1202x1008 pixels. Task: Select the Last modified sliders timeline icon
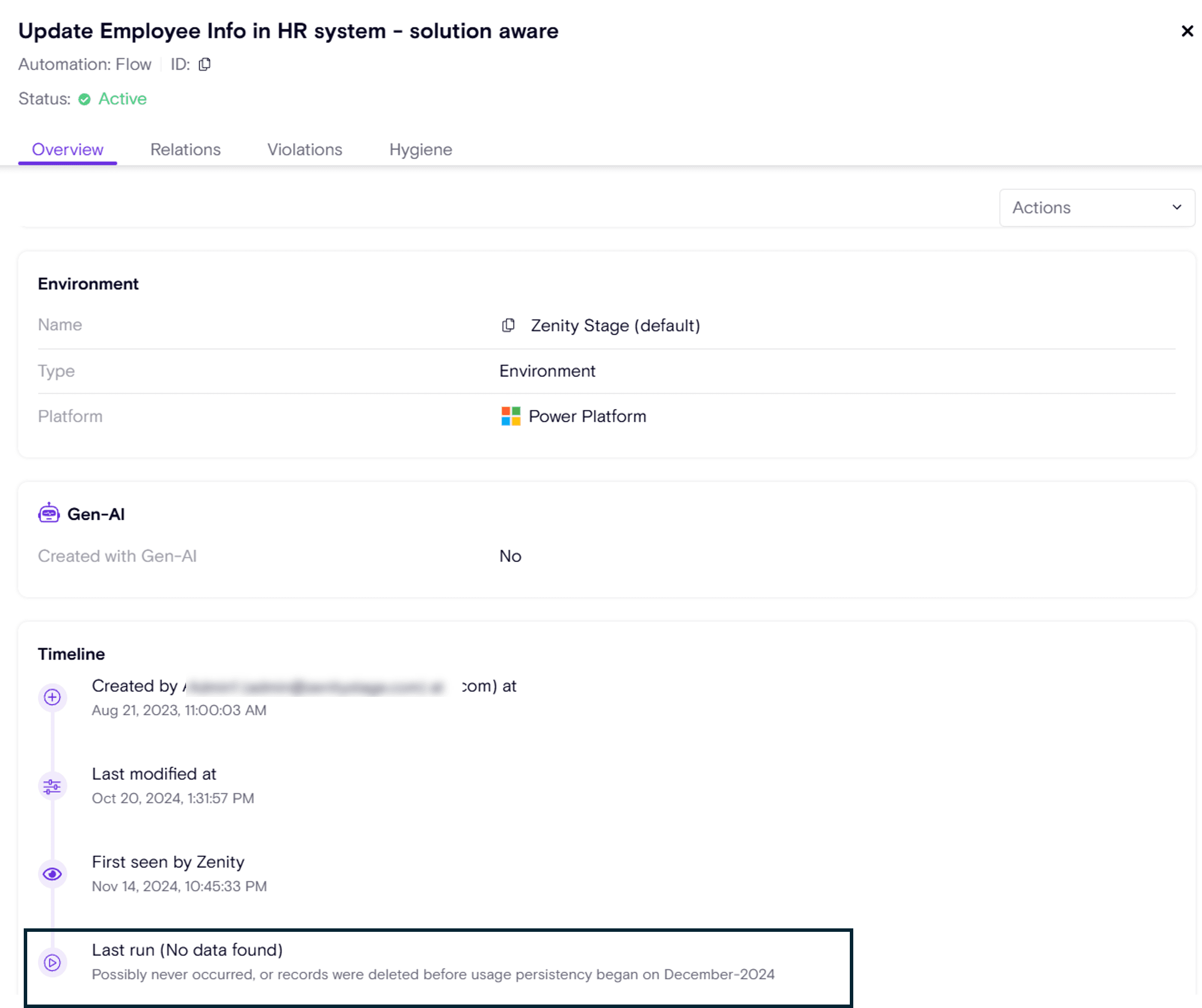[x=52, y=786]
